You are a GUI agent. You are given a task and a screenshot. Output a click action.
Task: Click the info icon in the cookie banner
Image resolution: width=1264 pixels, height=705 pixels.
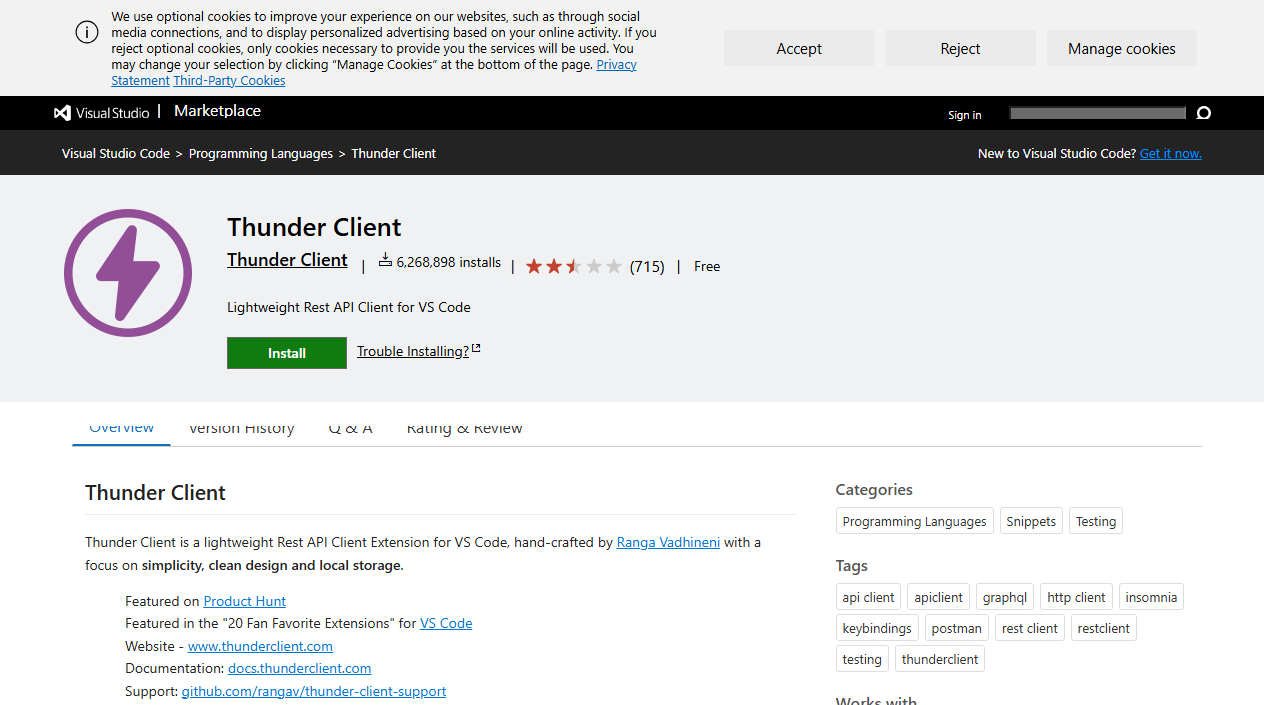pyautogui.click(x=87, y=32)
